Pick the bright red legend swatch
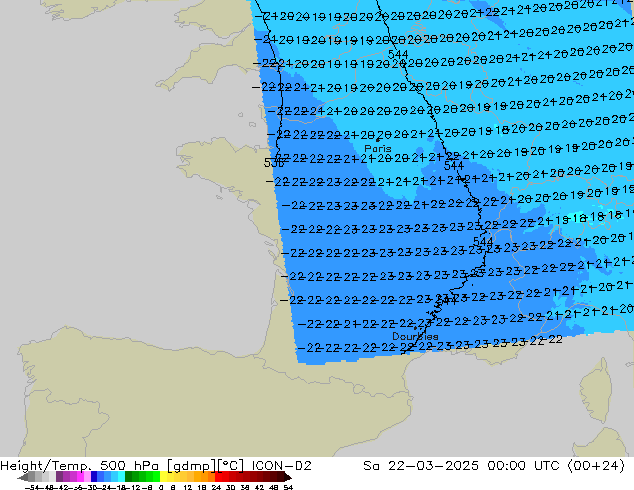 [x=218, y=477]
